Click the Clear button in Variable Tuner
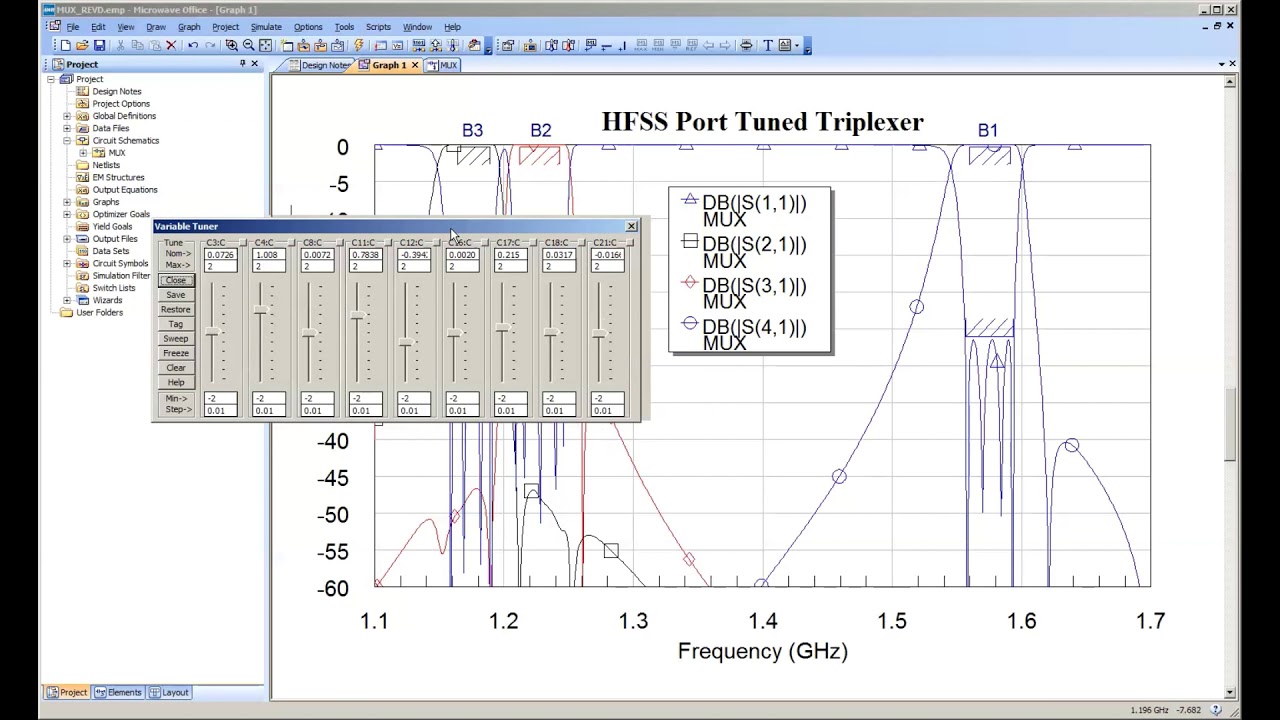The image size is (1280, 720). pyautogui.click(x=176, y=367)
